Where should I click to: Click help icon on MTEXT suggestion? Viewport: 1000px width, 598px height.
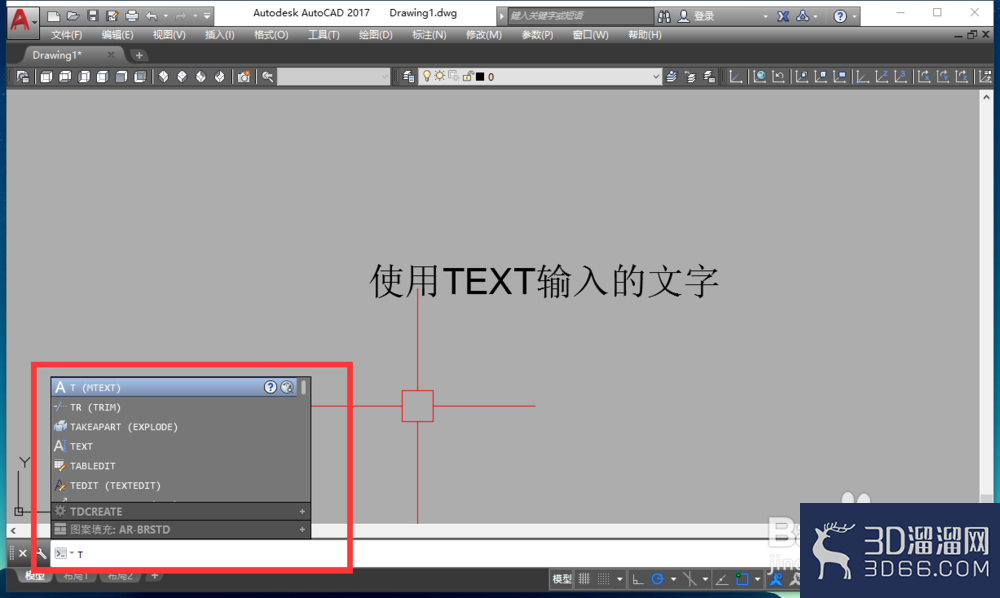[270, 387]
